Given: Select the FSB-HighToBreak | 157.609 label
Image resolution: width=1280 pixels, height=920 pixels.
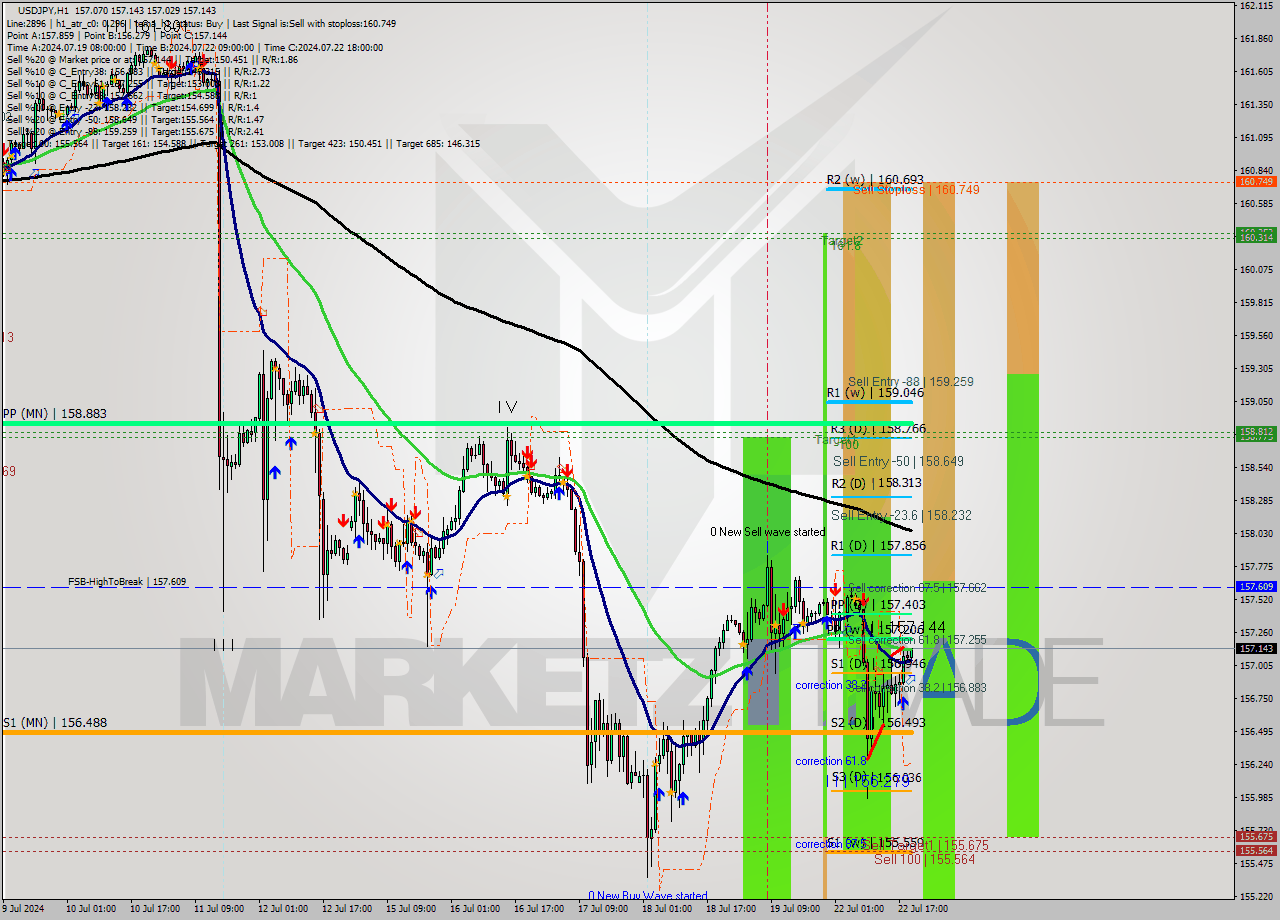Looking at the screenshot, I should click(x=127, y=581).
